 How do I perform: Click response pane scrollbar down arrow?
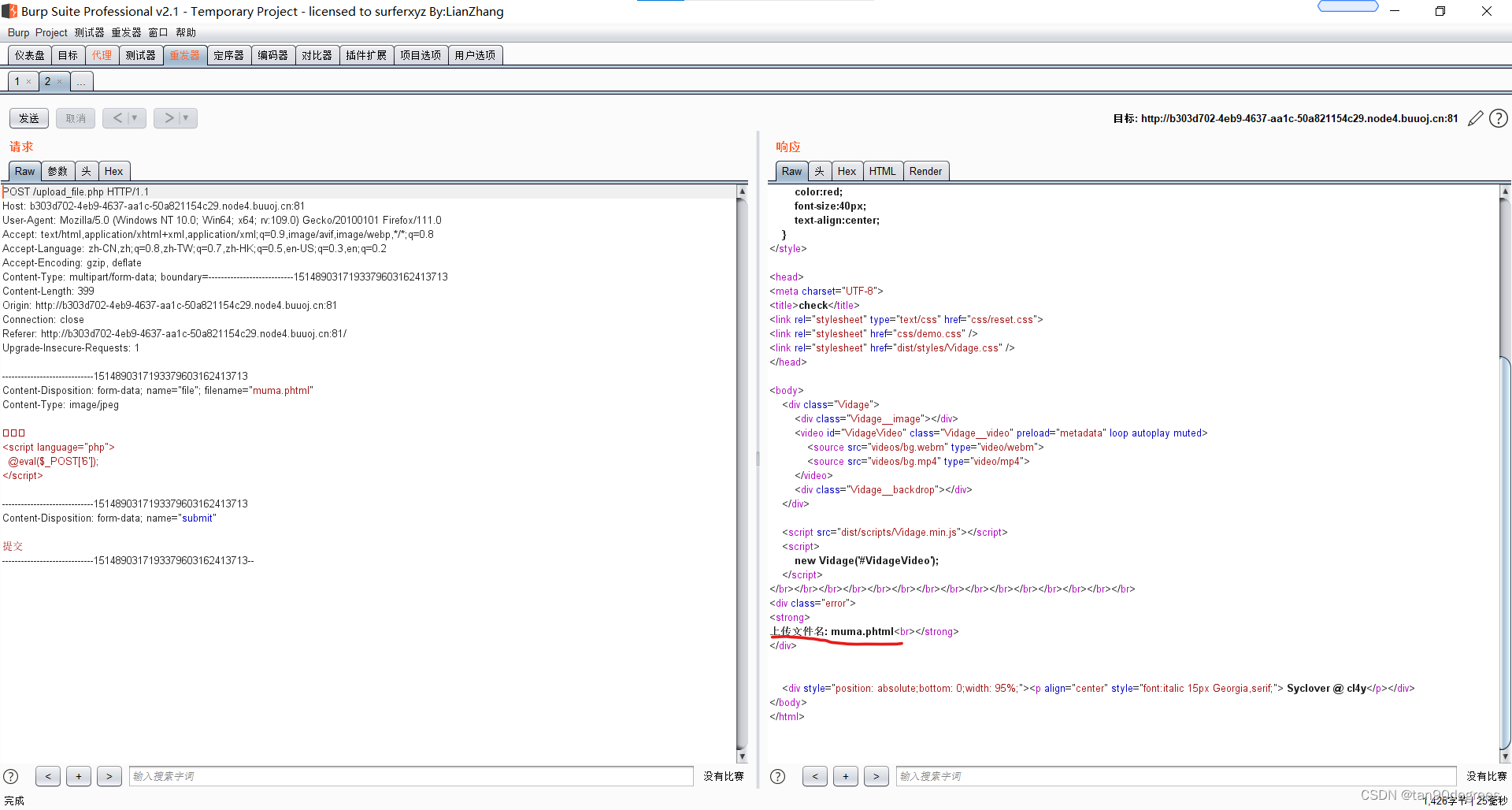(x=1505, y=756)
